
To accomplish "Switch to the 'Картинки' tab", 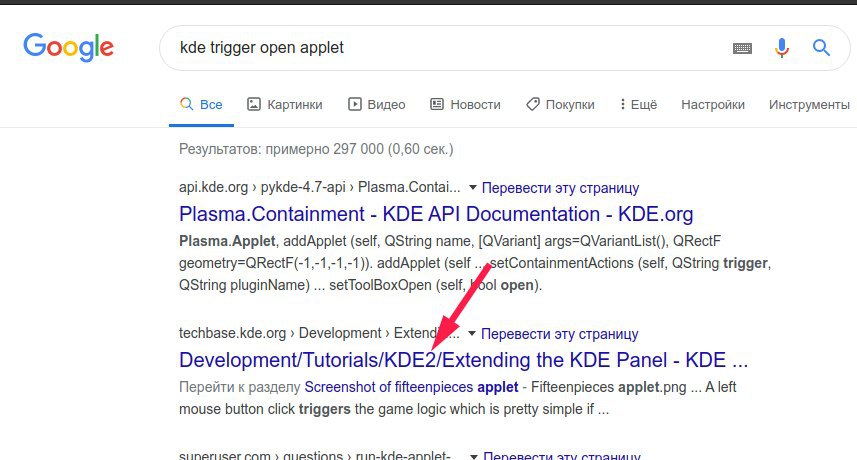I will click(x=285, y=104).
